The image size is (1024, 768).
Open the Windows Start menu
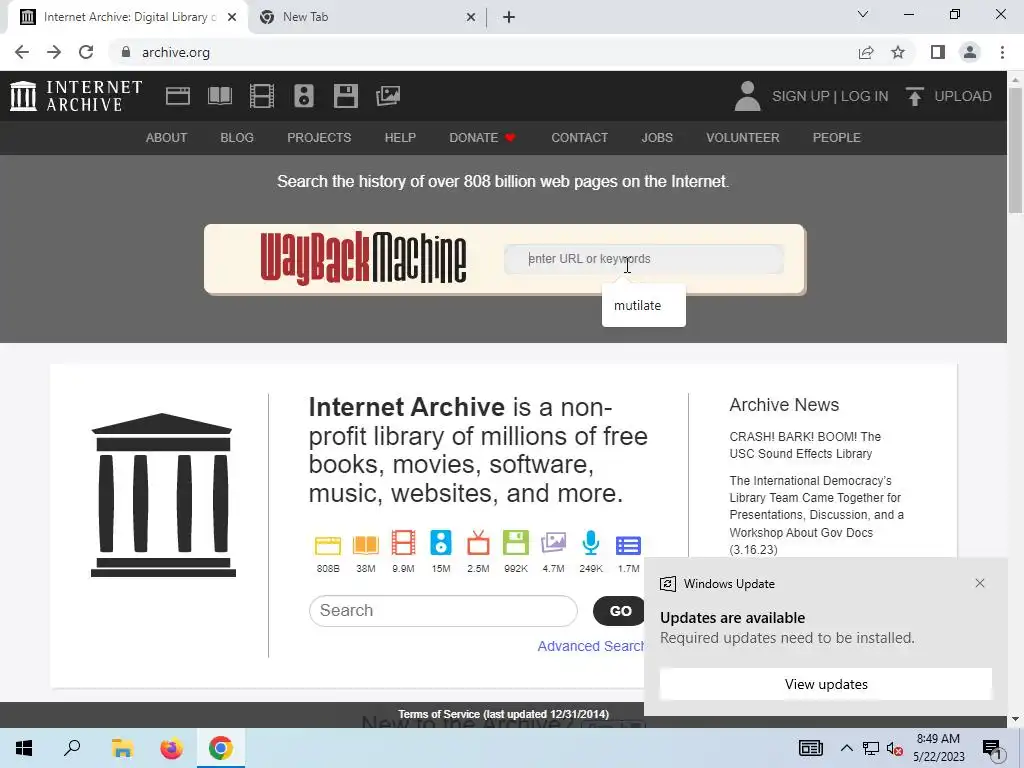(24, 748)
